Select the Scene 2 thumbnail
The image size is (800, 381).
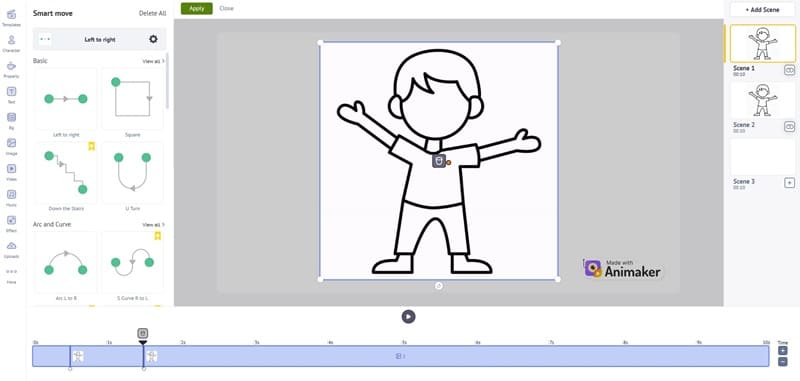[763, 100]
